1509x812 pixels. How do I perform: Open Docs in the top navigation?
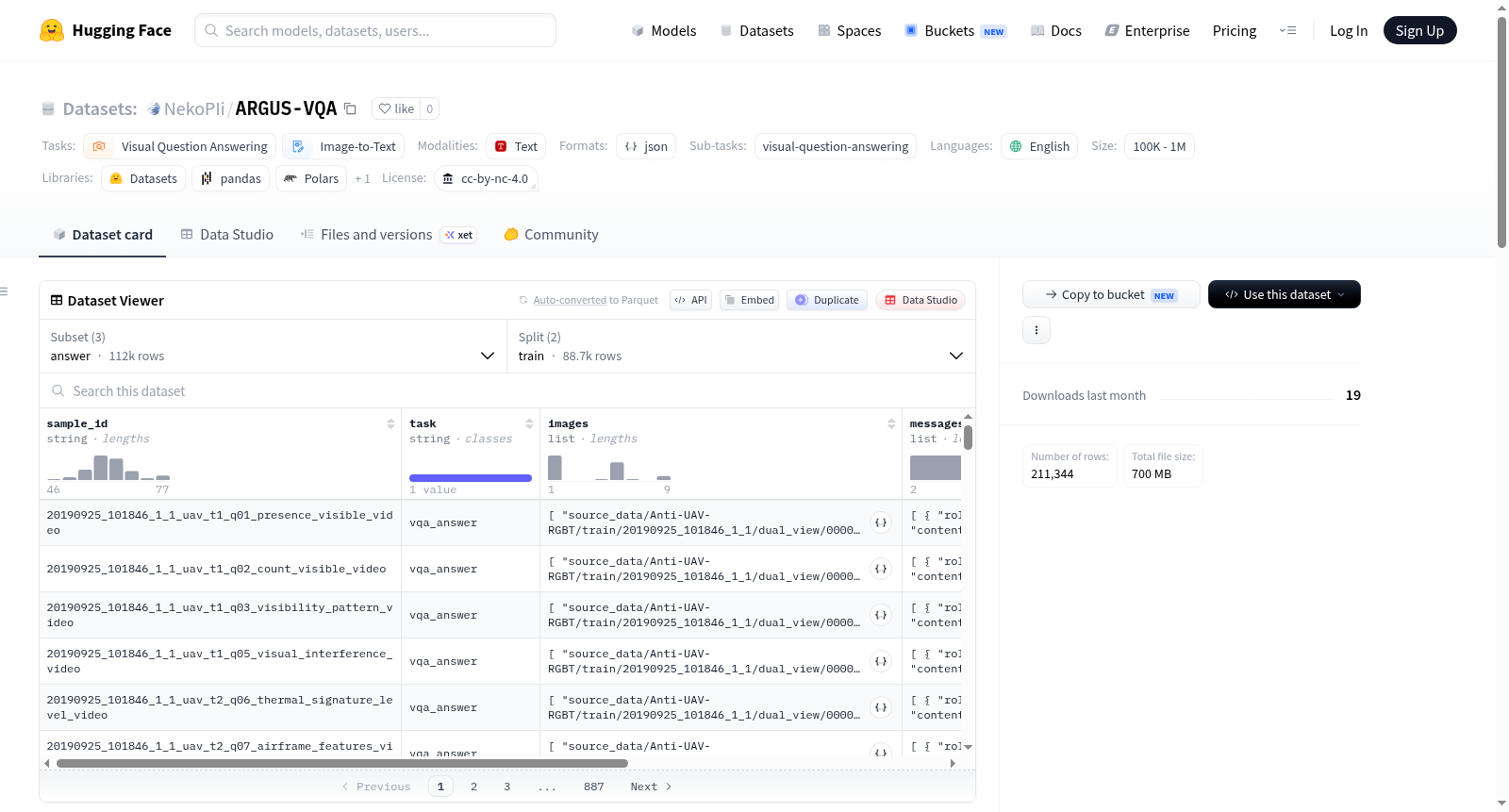1056,30
